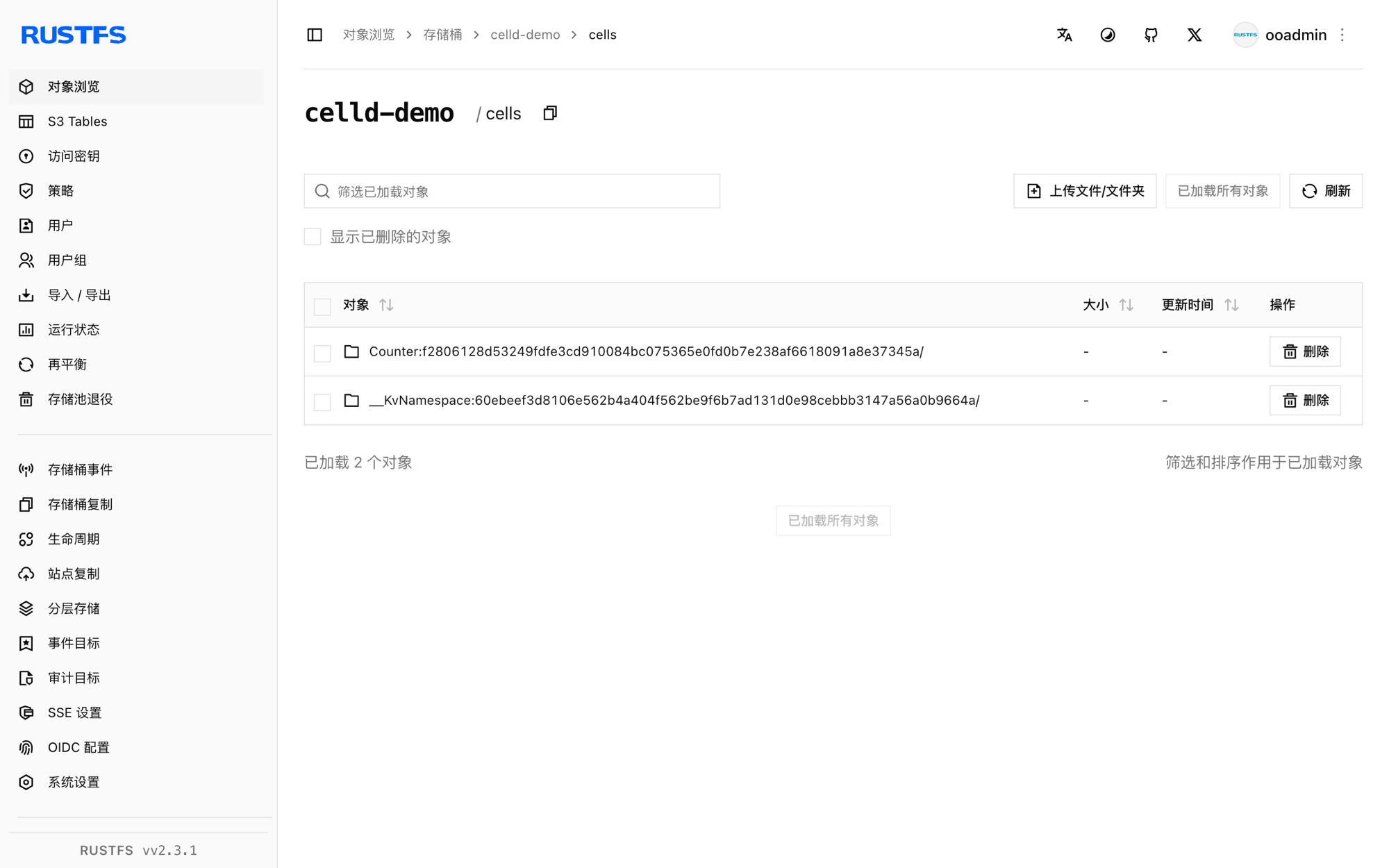Image resolution: width=1389 pixels, height=868 pixels.
Task: Click the 导入 / 导出 download icon
Action: pos(26,295)
